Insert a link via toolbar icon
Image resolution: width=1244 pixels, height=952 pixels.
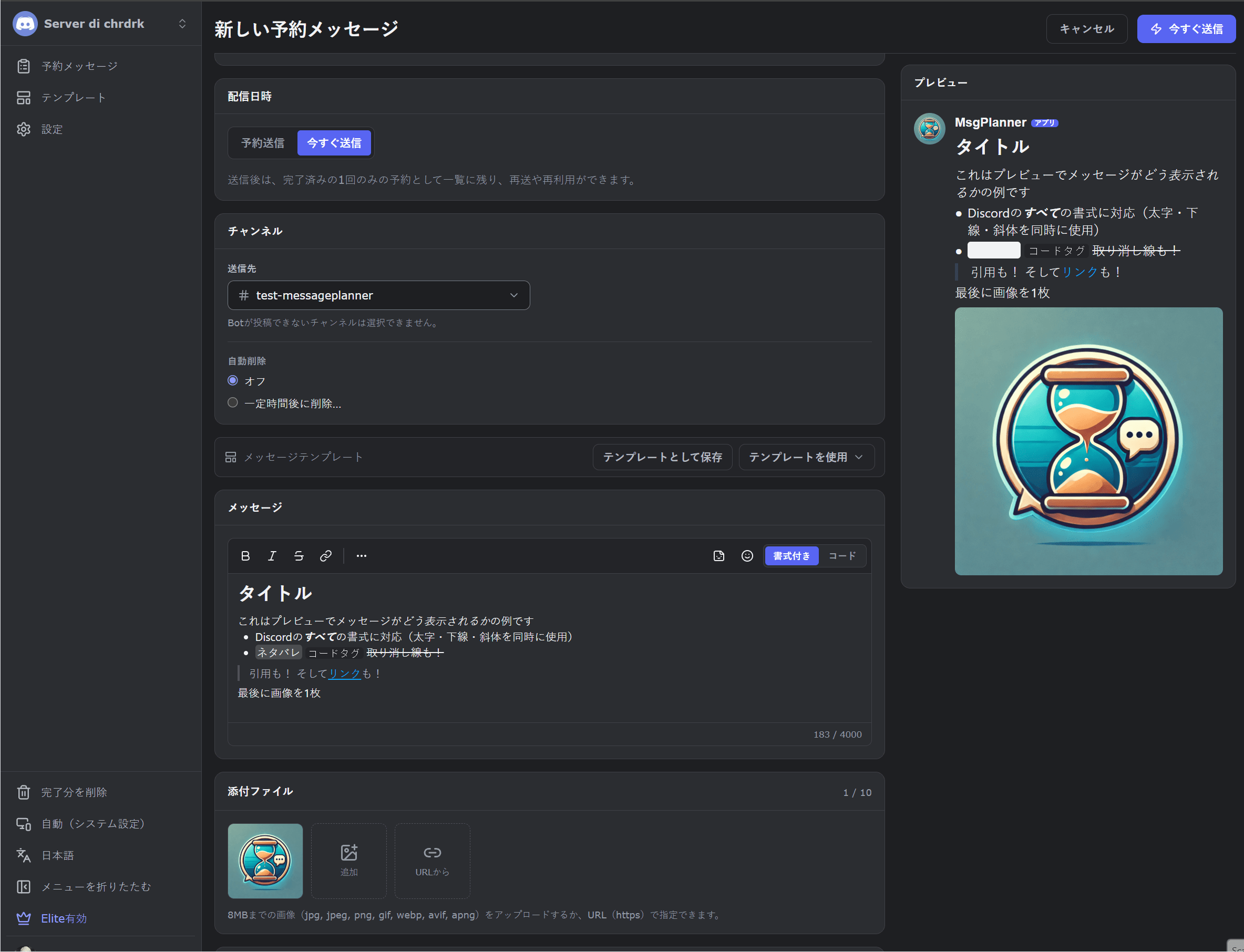point(325,556)
